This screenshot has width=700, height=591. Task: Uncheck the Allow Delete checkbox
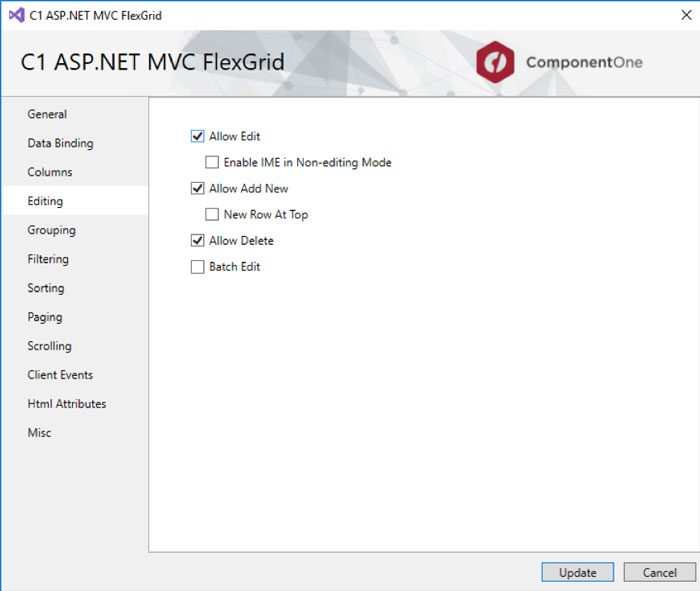coord(197,241)
